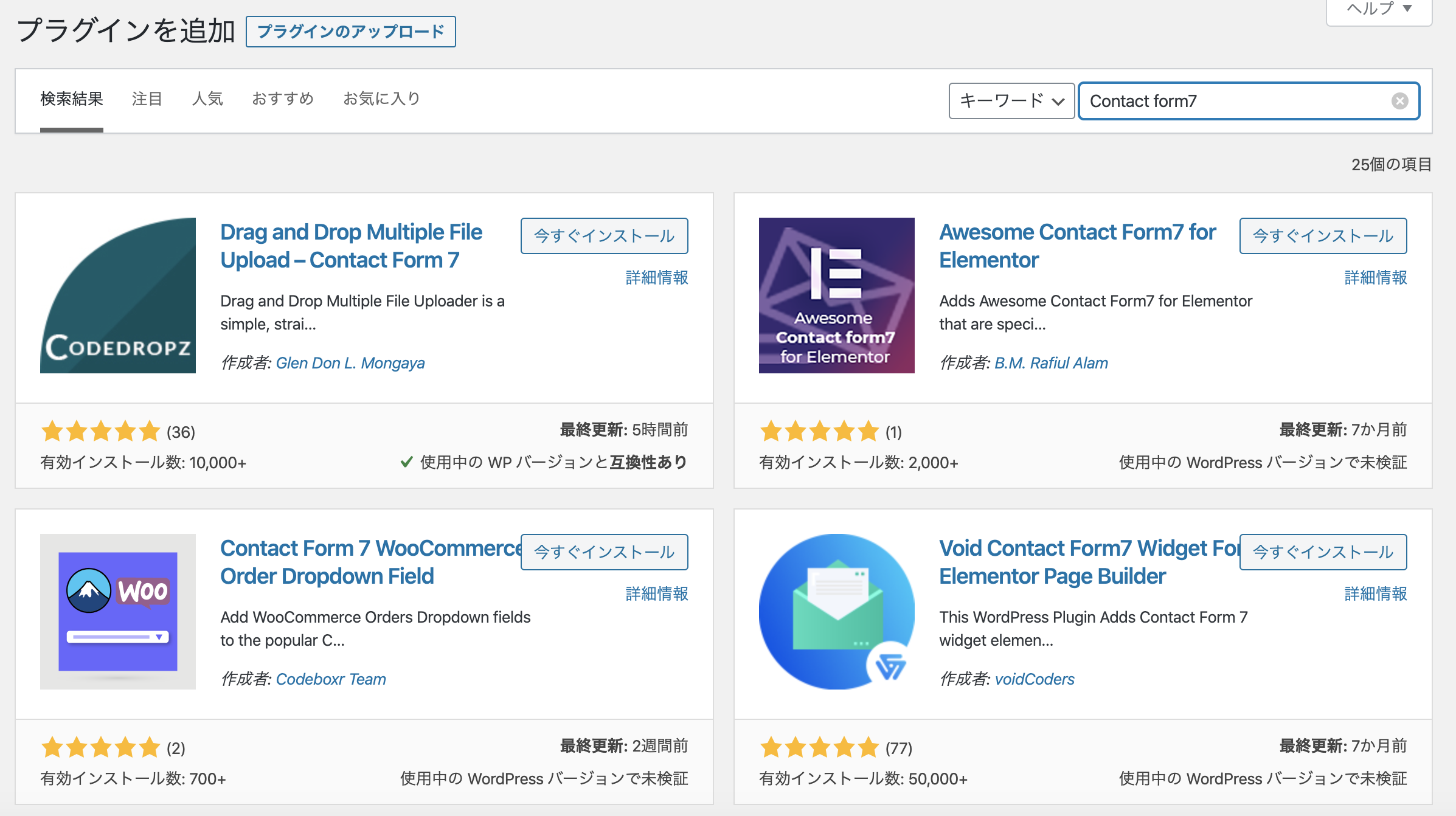Switch to the 人気 tab
Viewport: 1456px width, 816px height.
pyautogui.click(x=207, y=99)
